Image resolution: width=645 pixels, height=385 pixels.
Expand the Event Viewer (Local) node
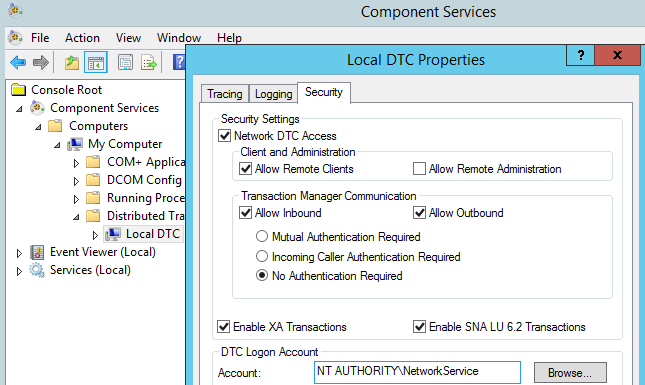click(x=19, y=253)
